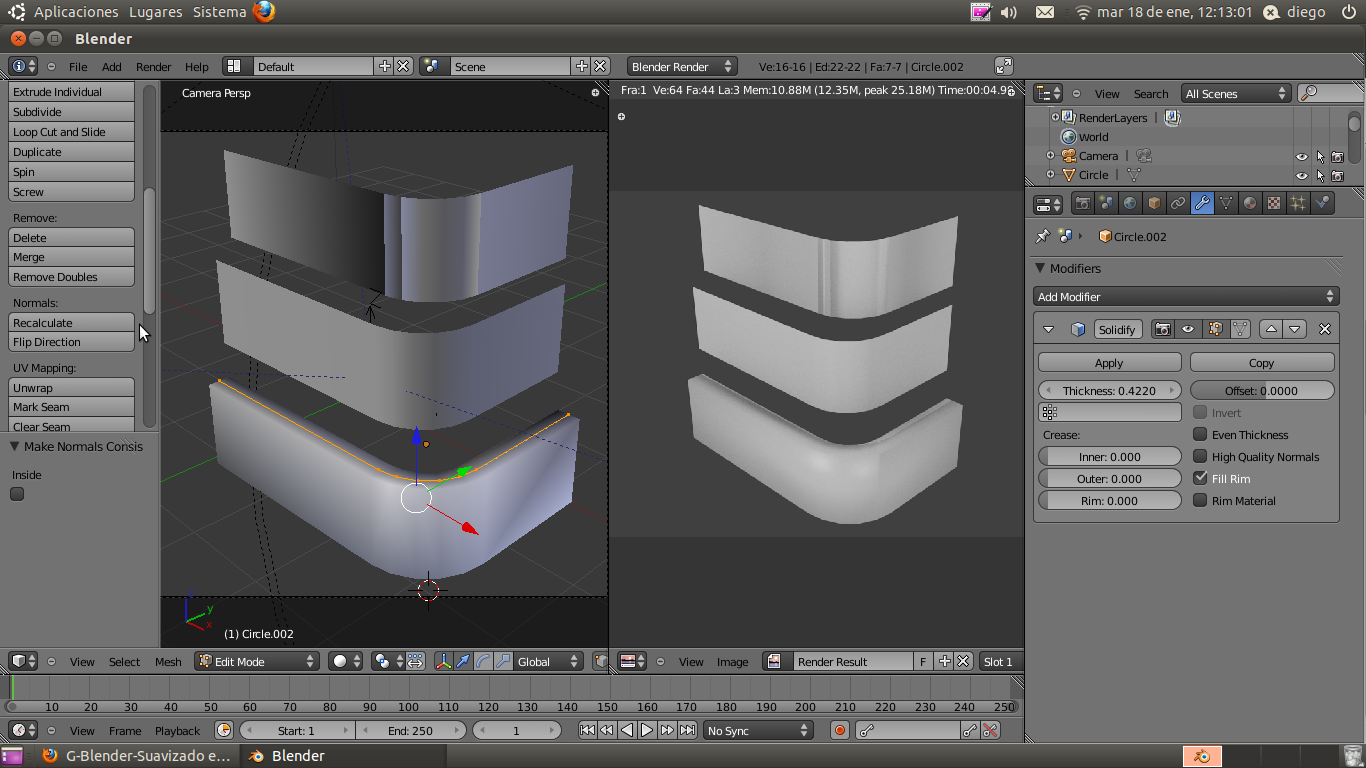The width and height of the screenshot is (1366, 768).
Task: Open the Add Modifier dropdown
Action: click(1185, 297)
